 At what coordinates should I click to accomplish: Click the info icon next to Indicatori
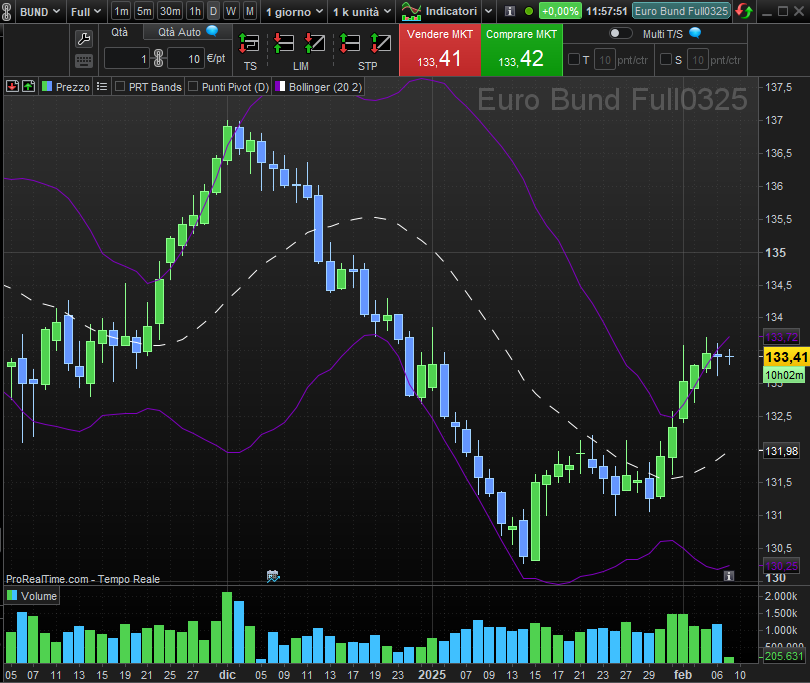pyautogui.click(x=509, y=11)
